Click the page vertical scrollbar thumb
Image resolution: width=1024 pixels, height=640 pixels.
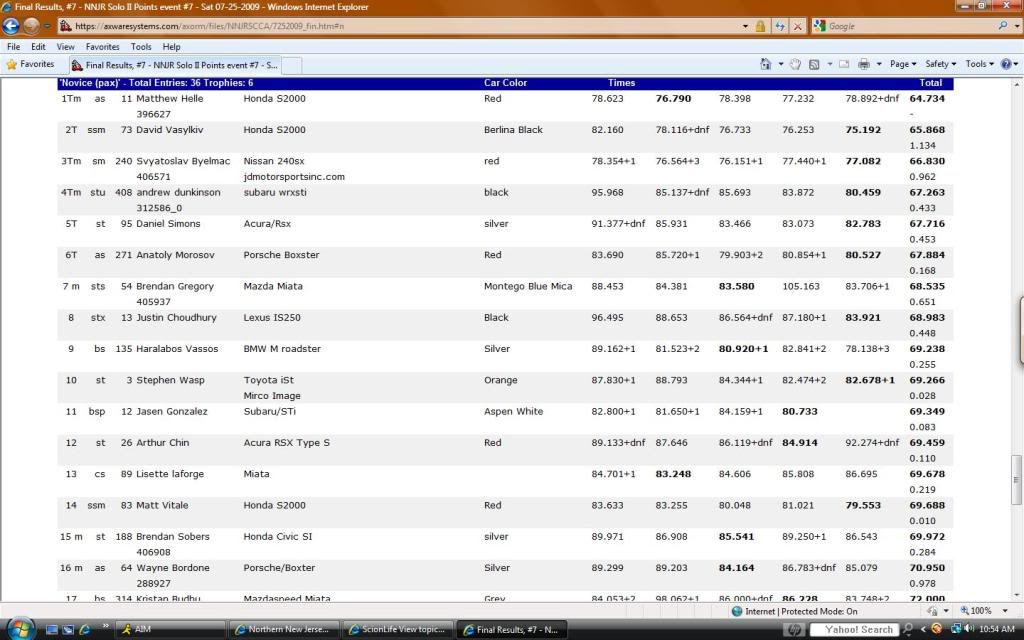(x=1016, y=480)
